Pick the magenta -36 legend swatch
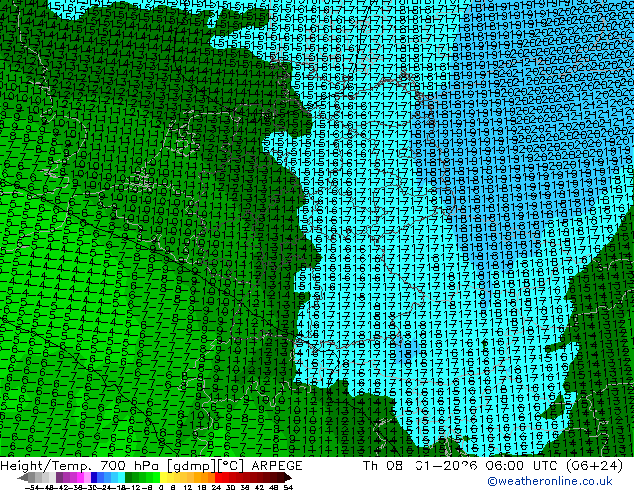Viewport: 634px width, 490px height. pyautogui.click(x=80, y=477)
